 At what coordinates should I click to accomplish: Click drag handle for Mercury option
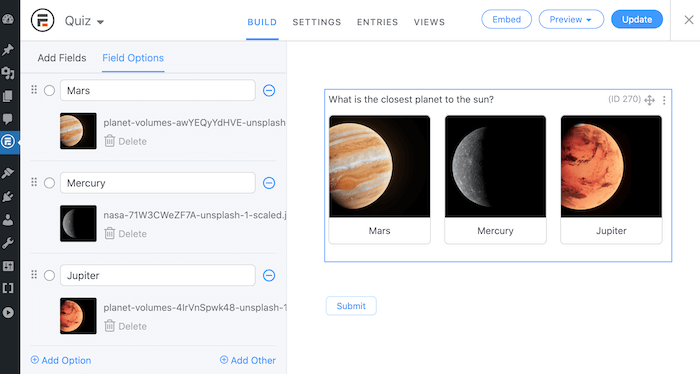pos(34,182)
